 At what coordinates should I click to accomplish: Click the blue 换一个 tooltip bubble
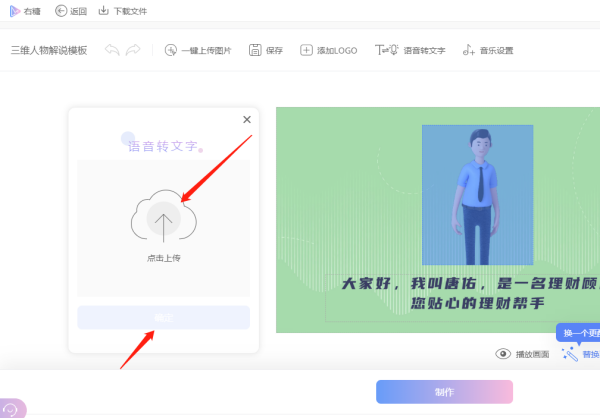click(578, 333)
